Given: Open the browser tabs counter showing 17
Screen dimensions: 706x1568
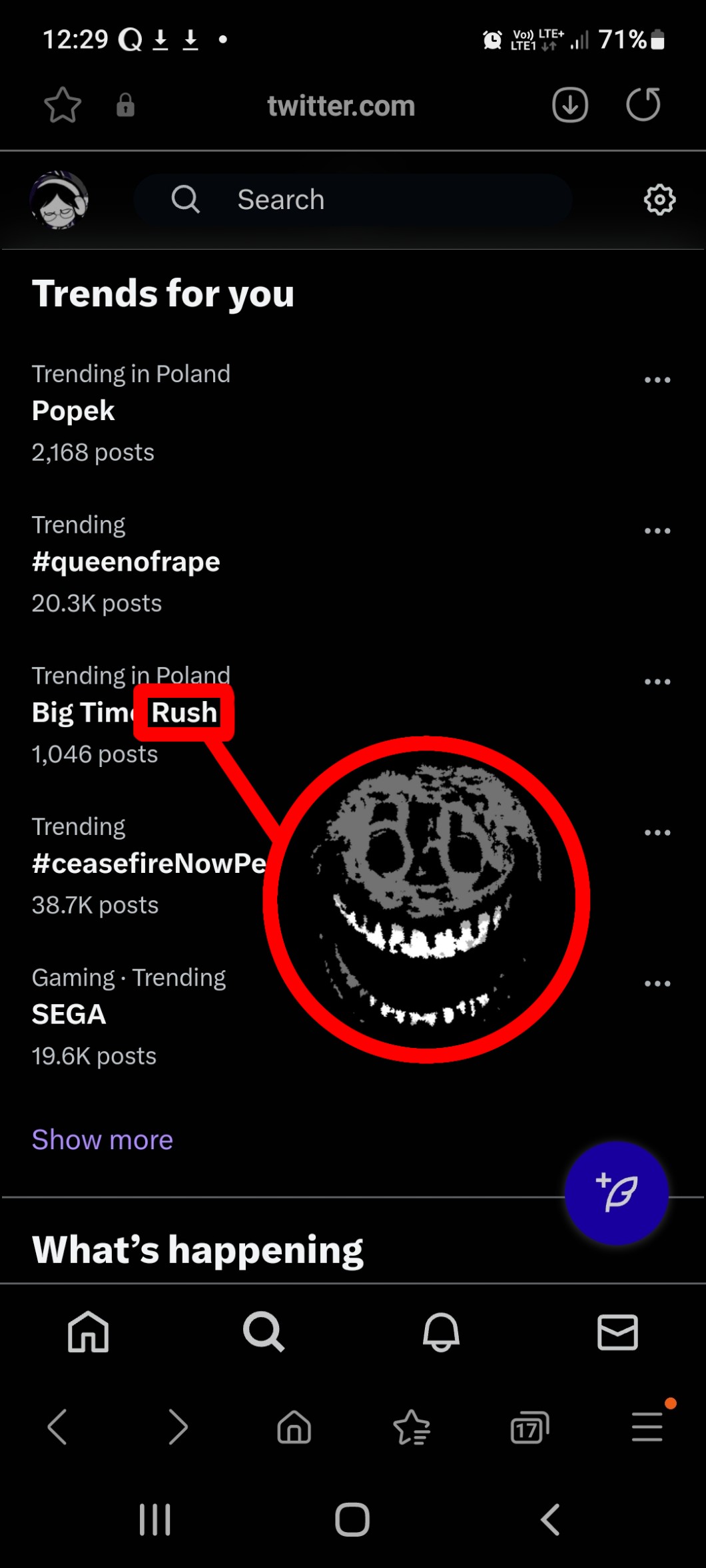Looking at the screenshot, I should (x=529, y=1428).
